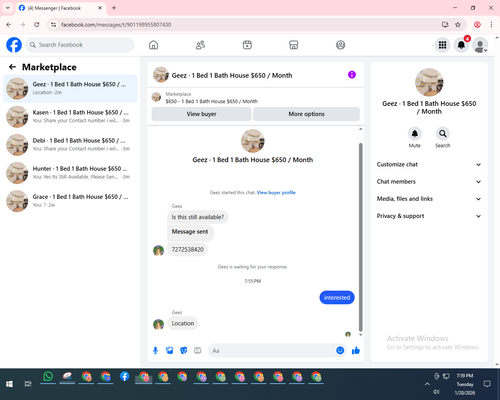Open the menu grid icon
This screenshot has height=400, width=500.
442,45
